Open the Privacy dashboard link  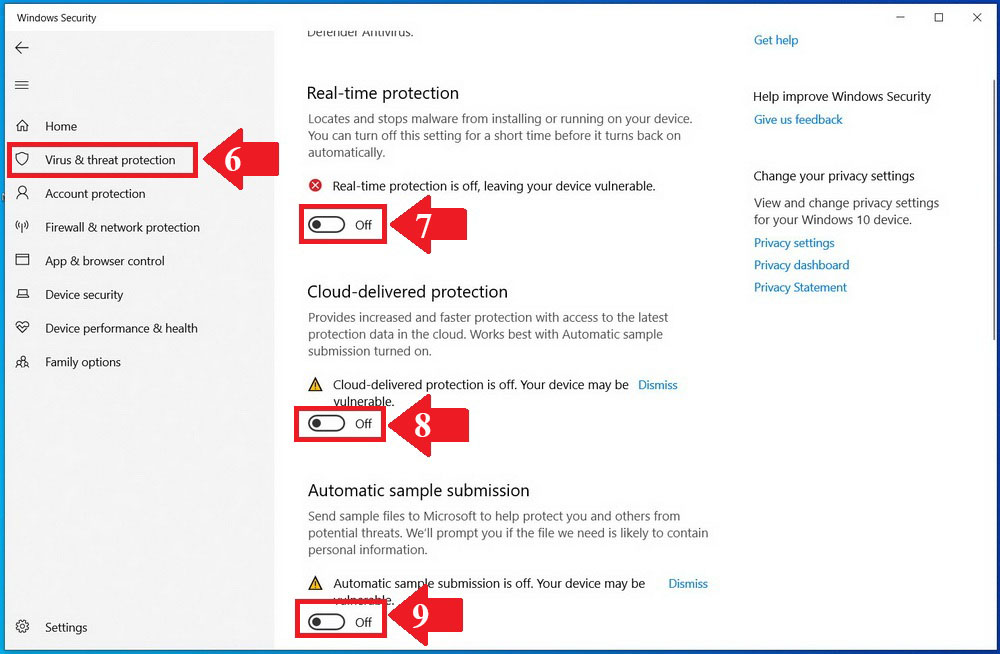point(802,265)
